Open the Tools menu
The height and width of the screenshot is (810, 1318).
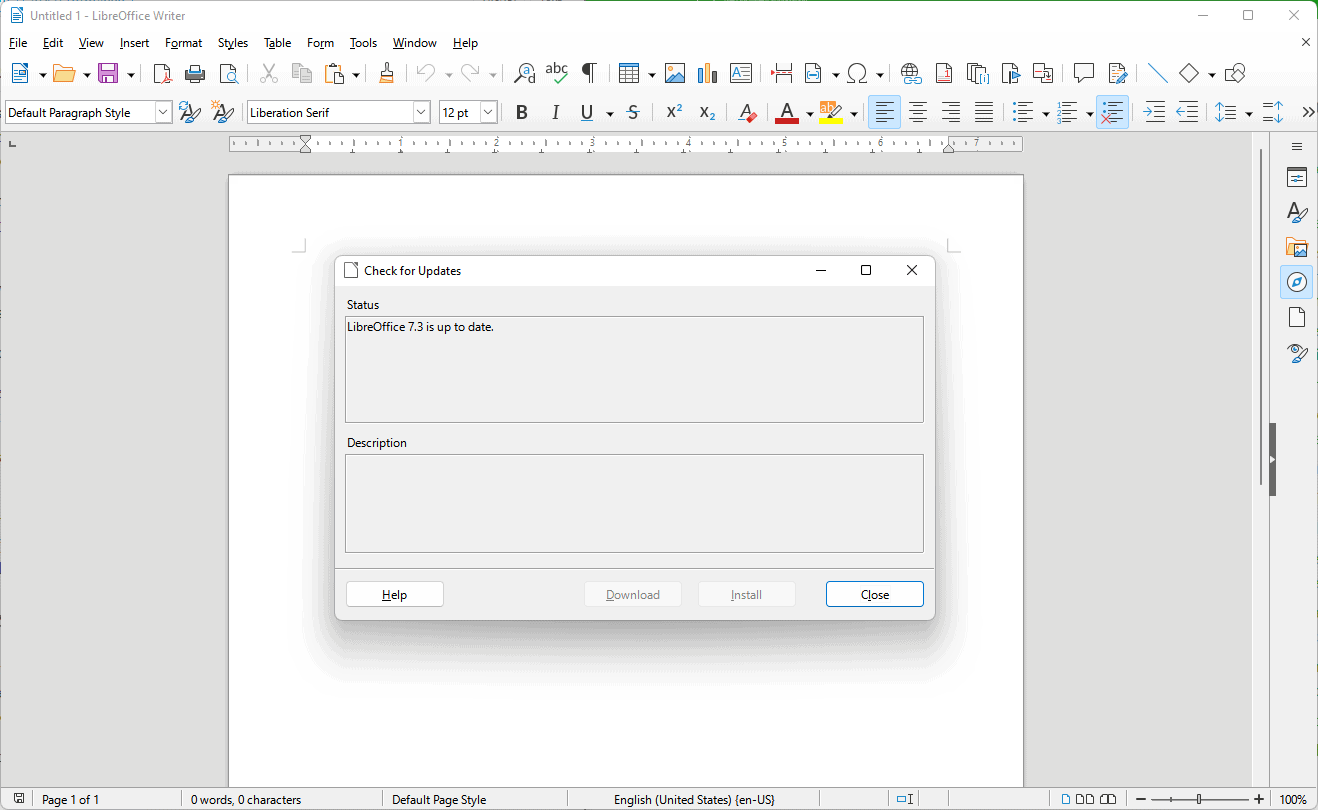pyautogui.click(x=363, y=43)
